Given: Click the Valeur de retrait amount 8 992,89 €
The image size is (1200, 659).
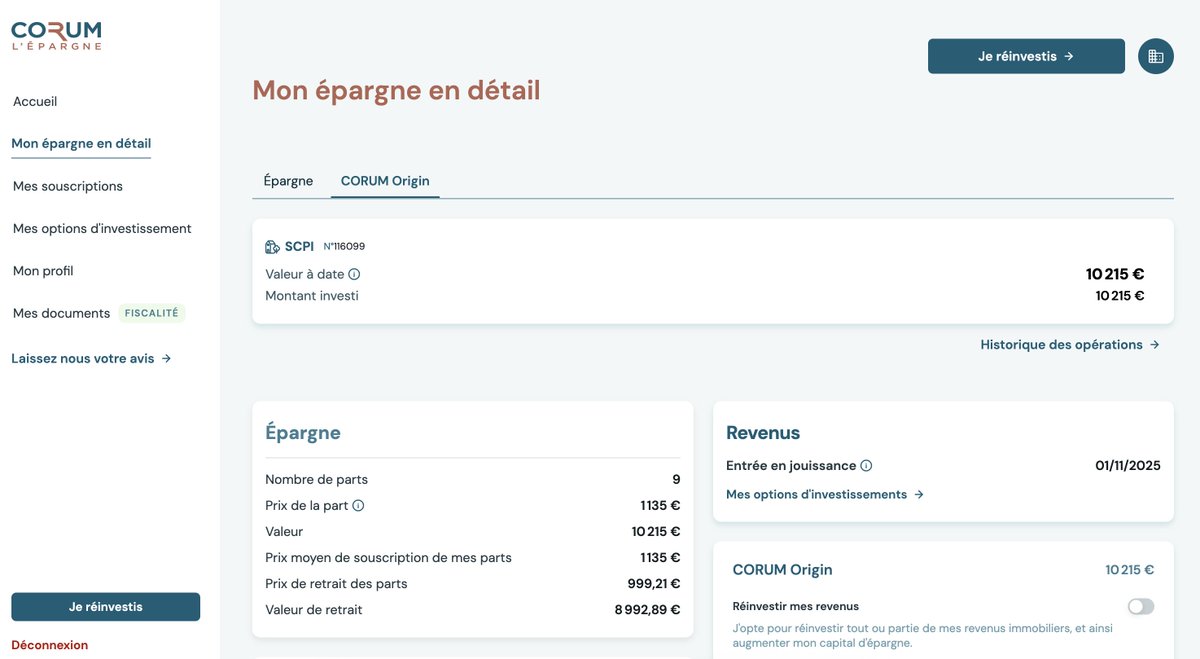Looking at the screenshot, I should click(647, 609).
